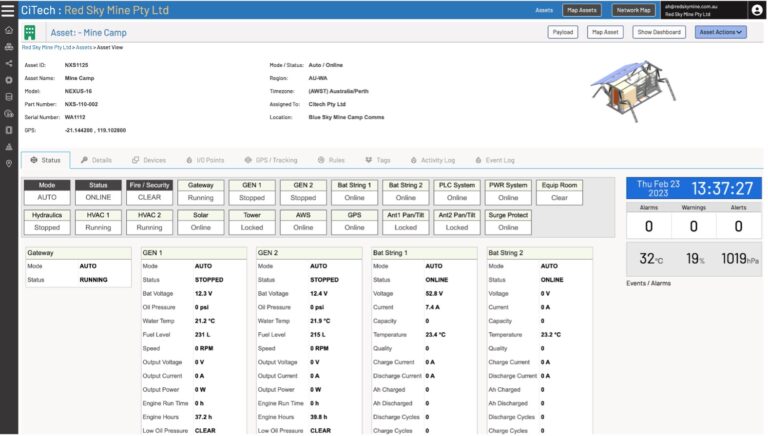The image size is (768, 436).
Task: Click the GEN 1 Stopped tile
Action: click(x=252, y=192)
